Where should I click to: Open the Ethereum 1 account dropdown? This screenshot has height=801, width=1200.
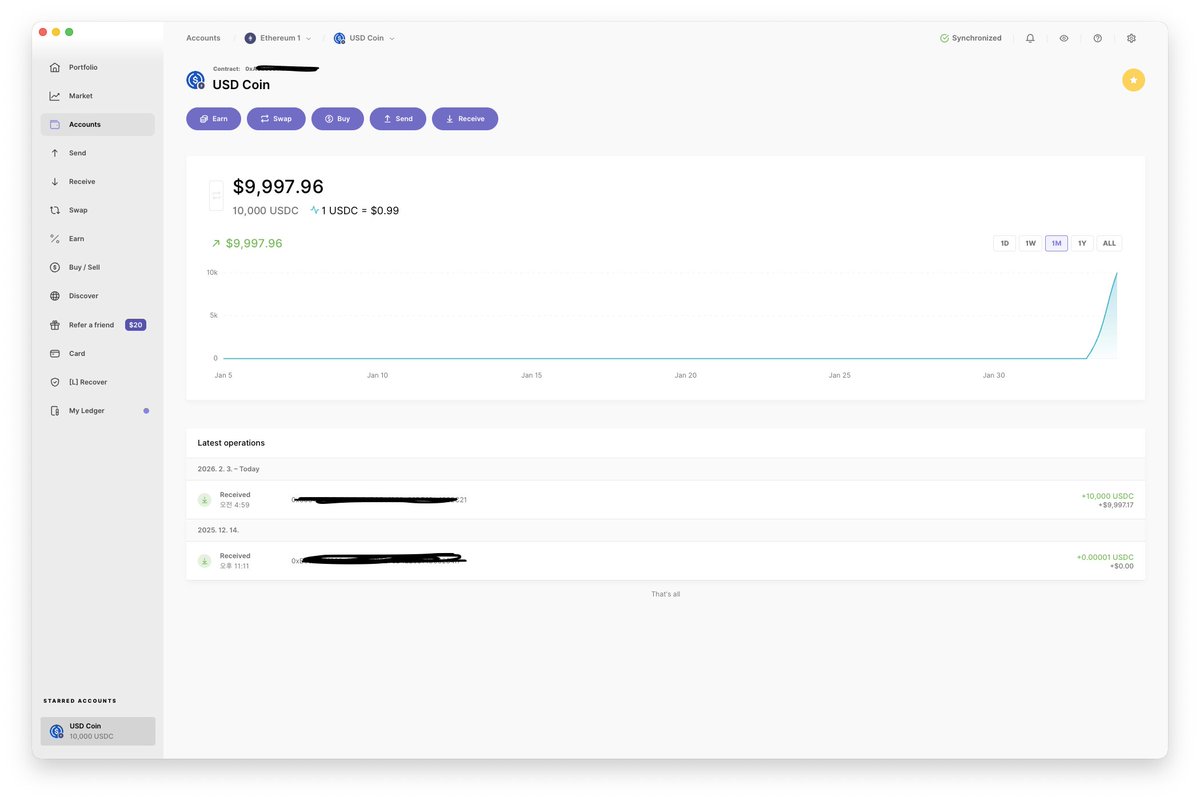pos(278,38)
